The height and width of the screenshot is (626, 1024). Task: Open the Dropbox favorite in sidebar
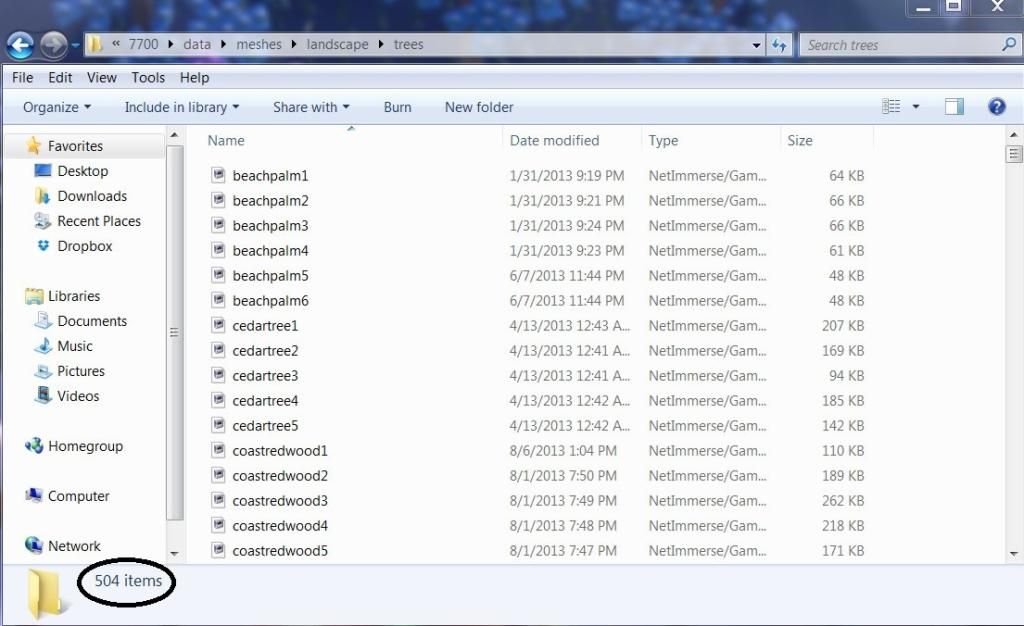(84, 246)
